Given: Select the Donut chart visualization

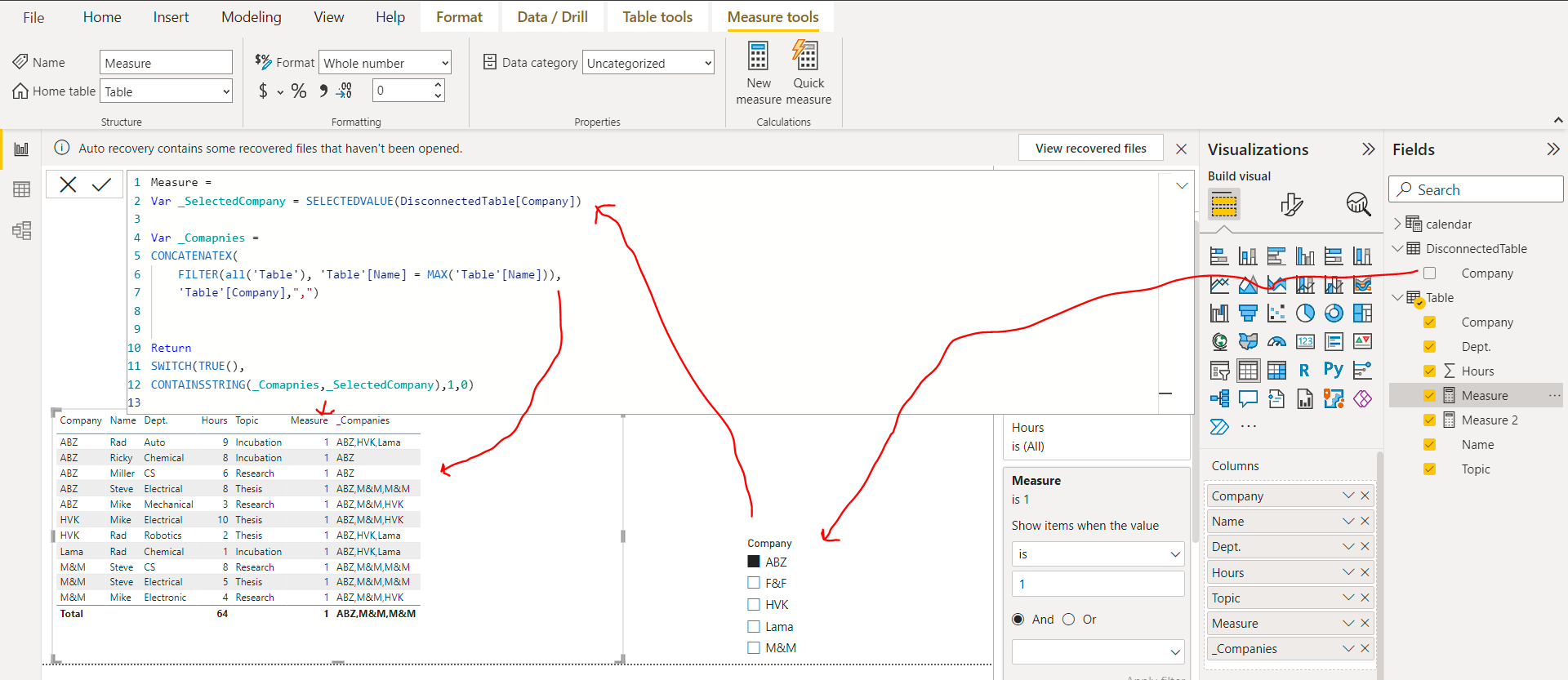Looking at the screenshot, I should click(x=1334, y=313).
